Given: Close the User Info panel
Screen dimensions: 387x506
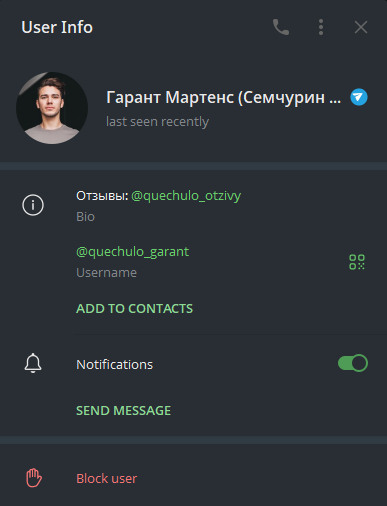Looking at the screenshot, I should [361, 27].
